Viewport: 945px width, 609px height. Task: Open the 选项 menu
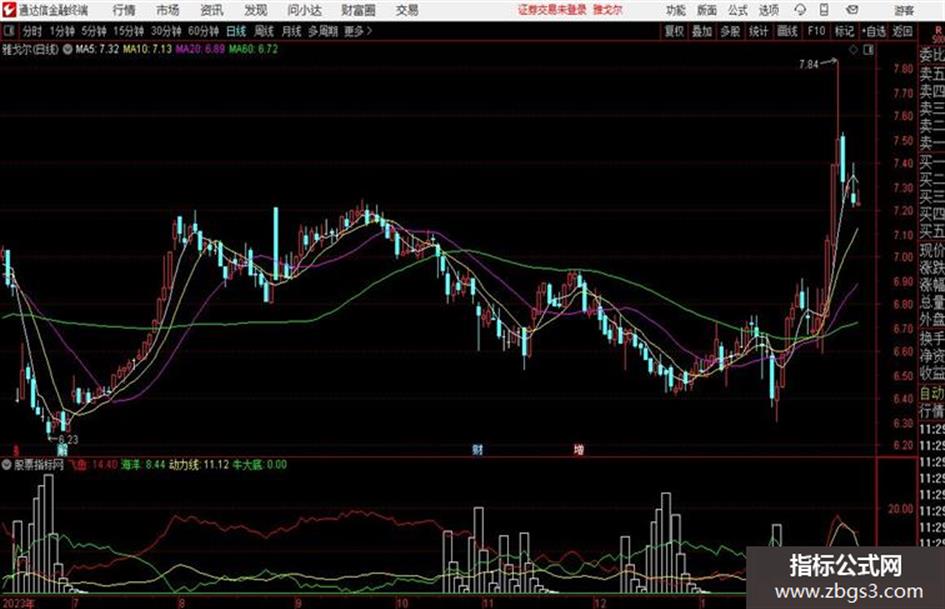tap(769, 10)
